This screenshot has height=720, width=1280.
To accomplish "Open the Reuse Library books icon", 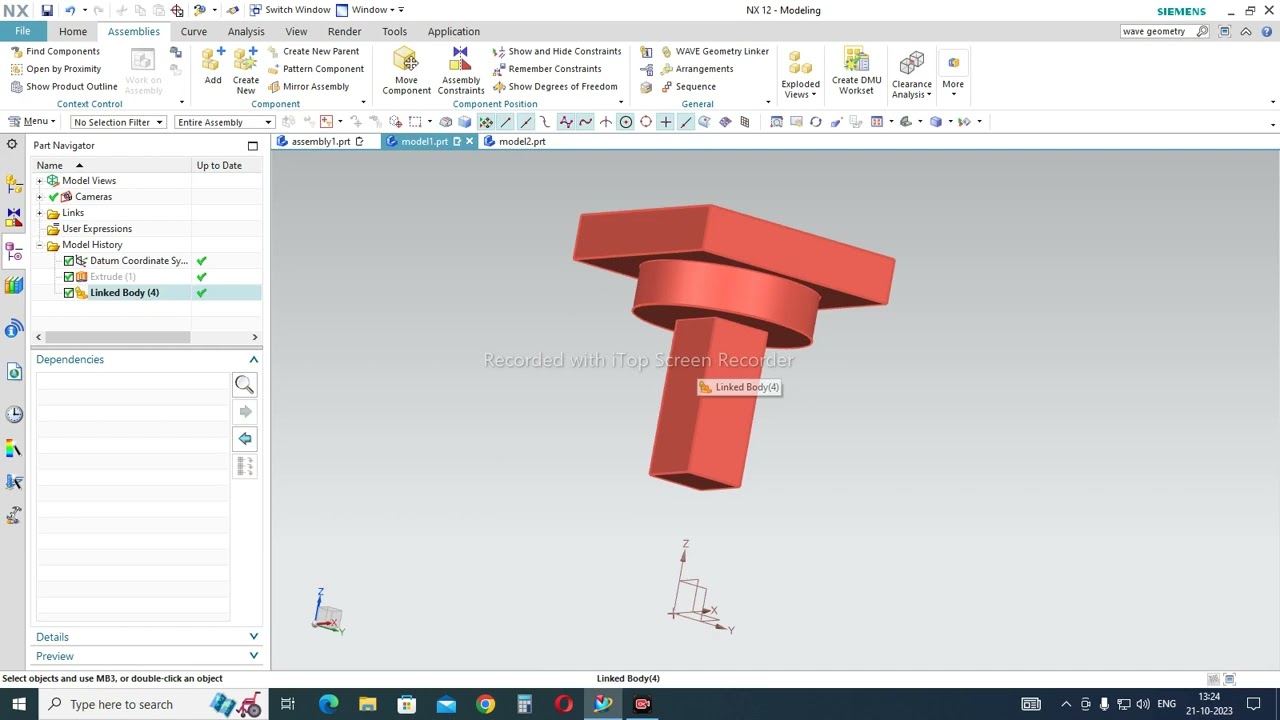I will 14,286.
